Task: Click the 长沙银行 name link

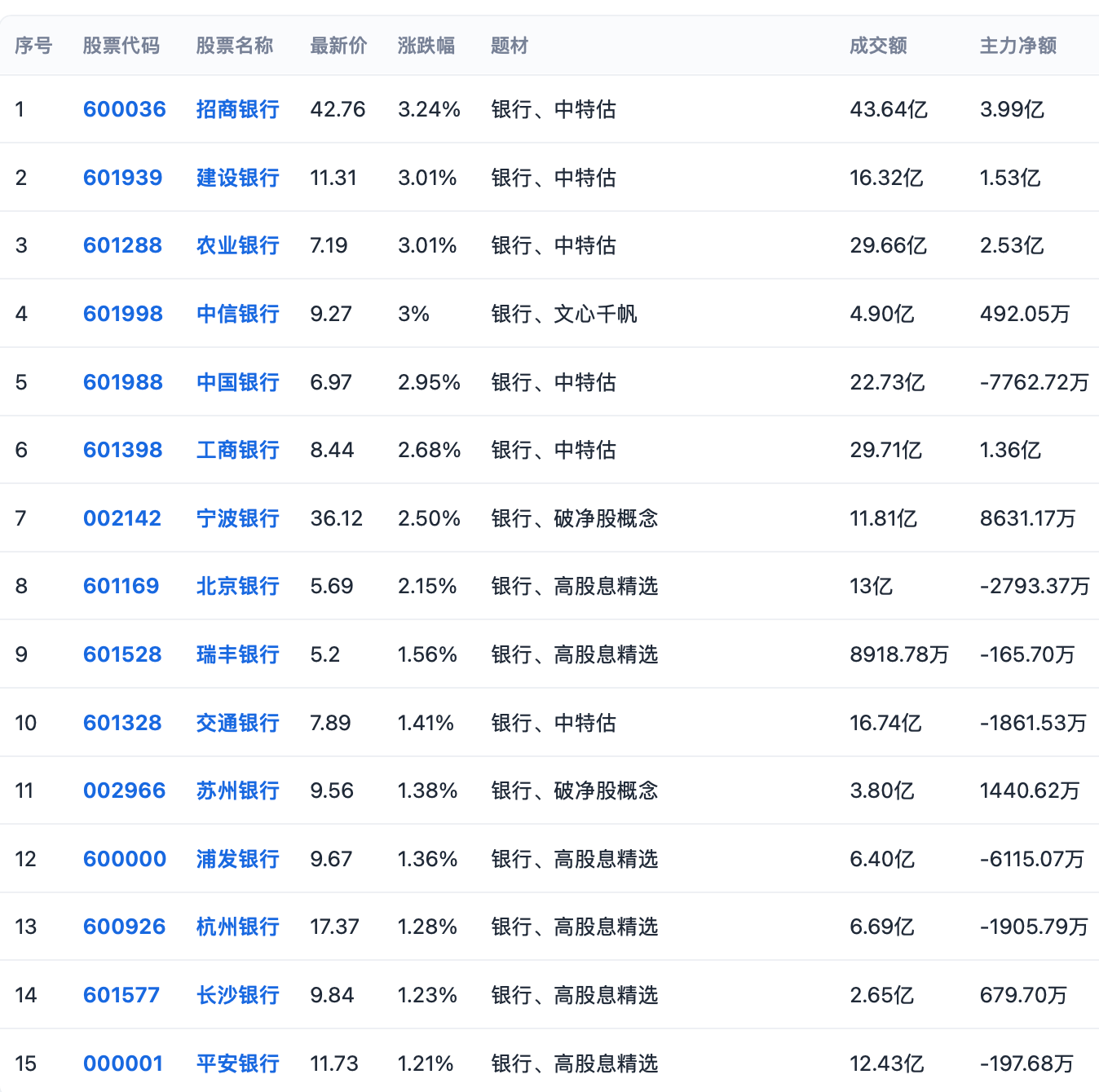Action: [238, 995]
